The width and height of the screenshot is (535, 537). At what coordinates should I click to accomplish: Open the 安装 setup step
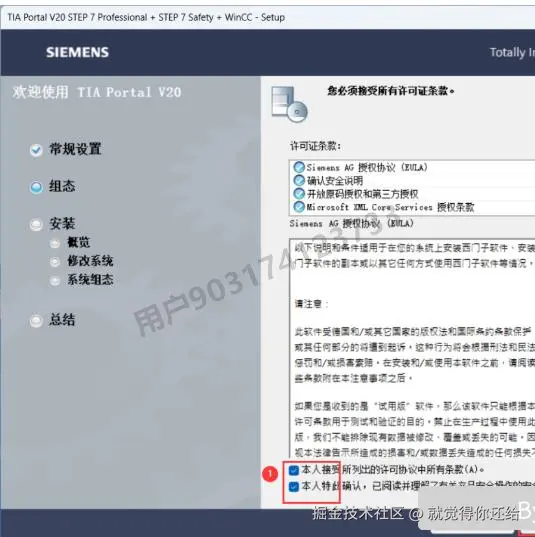click(x=62, y=223)
